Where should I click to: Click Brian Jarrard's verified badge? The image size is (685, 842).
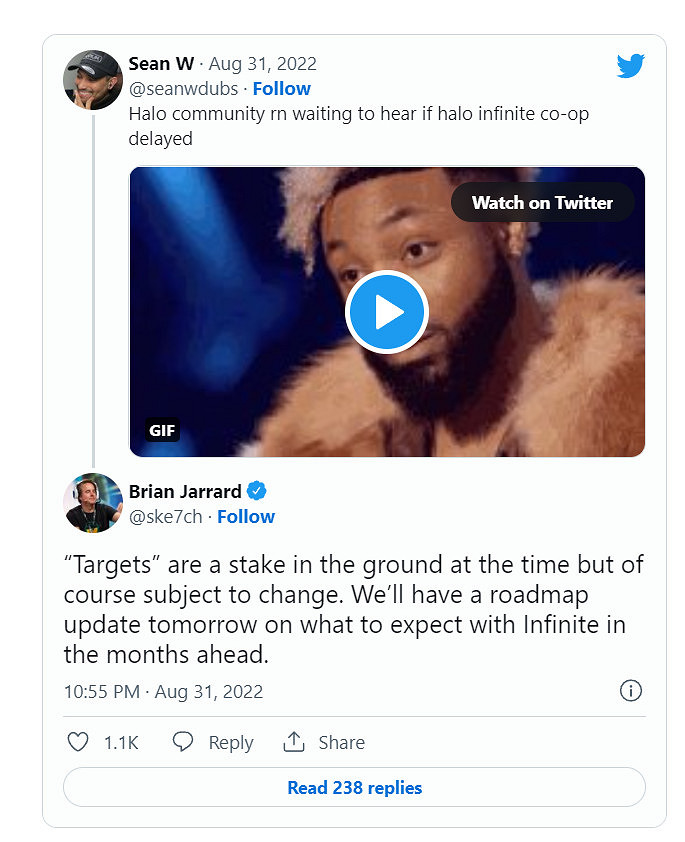257,491
